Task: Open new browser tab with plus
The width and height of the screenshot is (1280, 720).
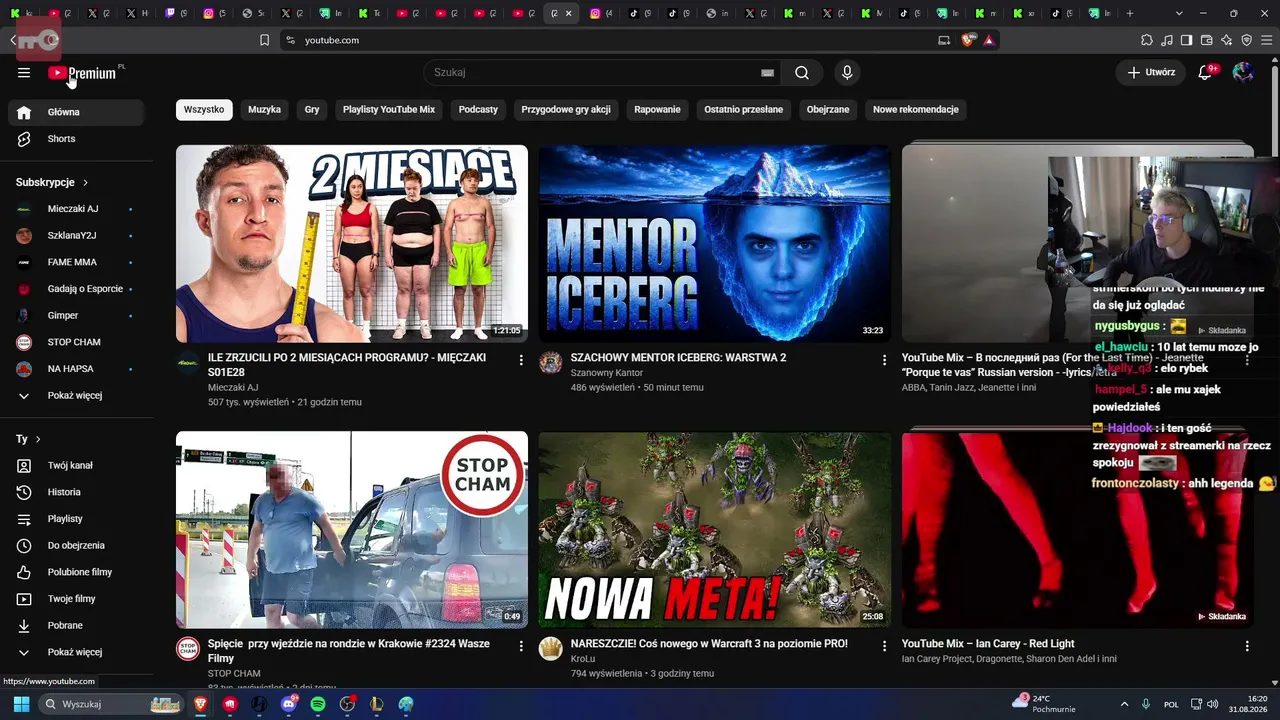Action: [1130, 13]
